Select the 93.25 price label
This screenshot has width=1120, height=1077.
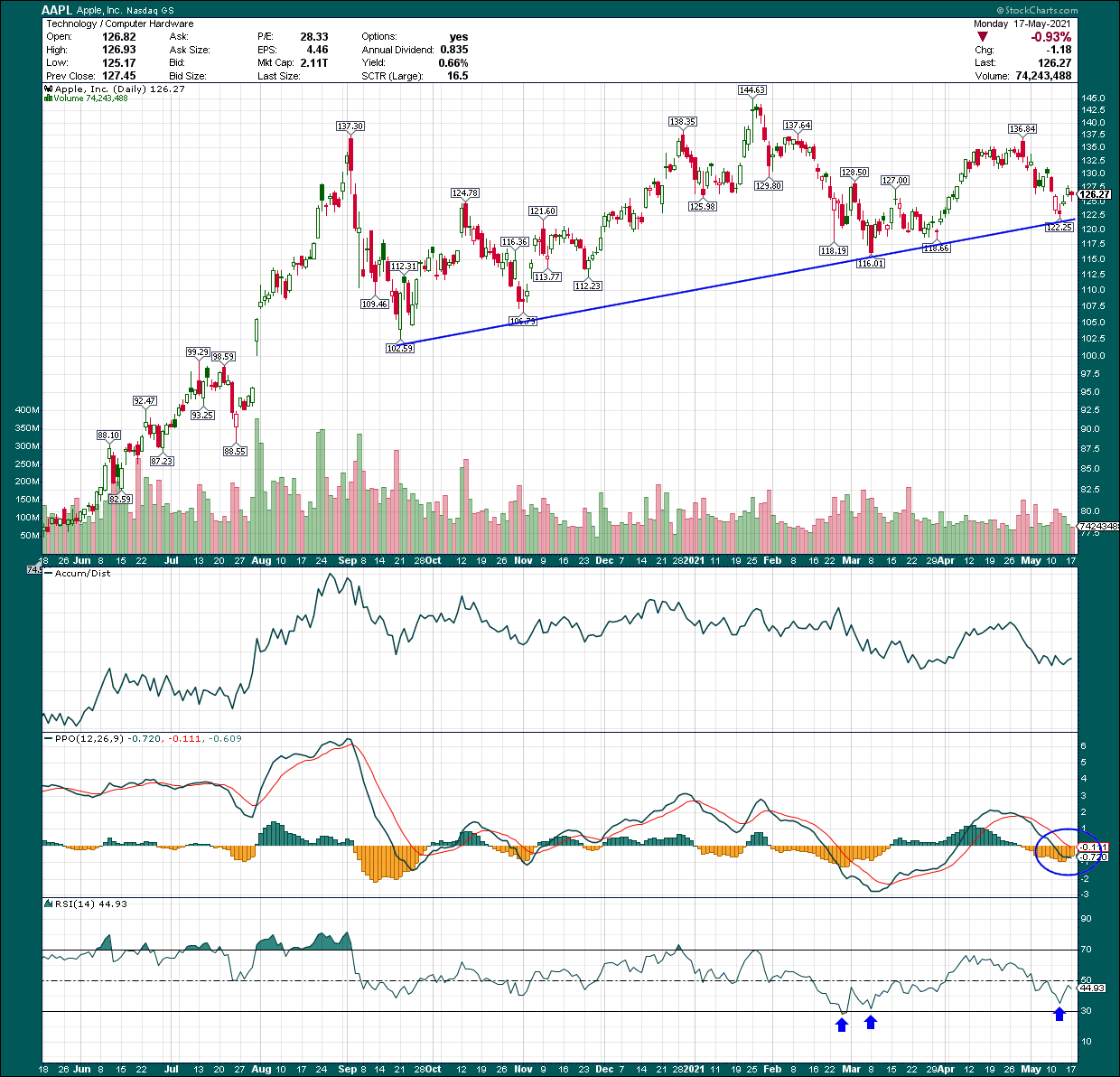coord(202,415)
